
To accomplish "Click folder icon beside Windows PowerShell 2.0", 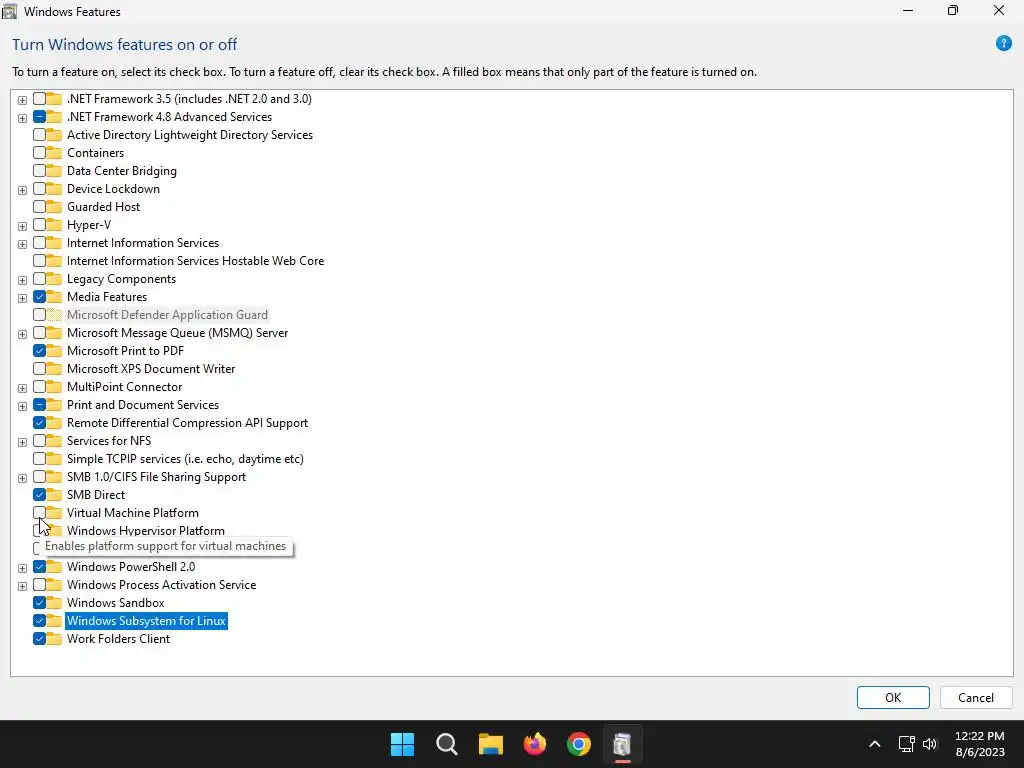I will click(54, 567).
